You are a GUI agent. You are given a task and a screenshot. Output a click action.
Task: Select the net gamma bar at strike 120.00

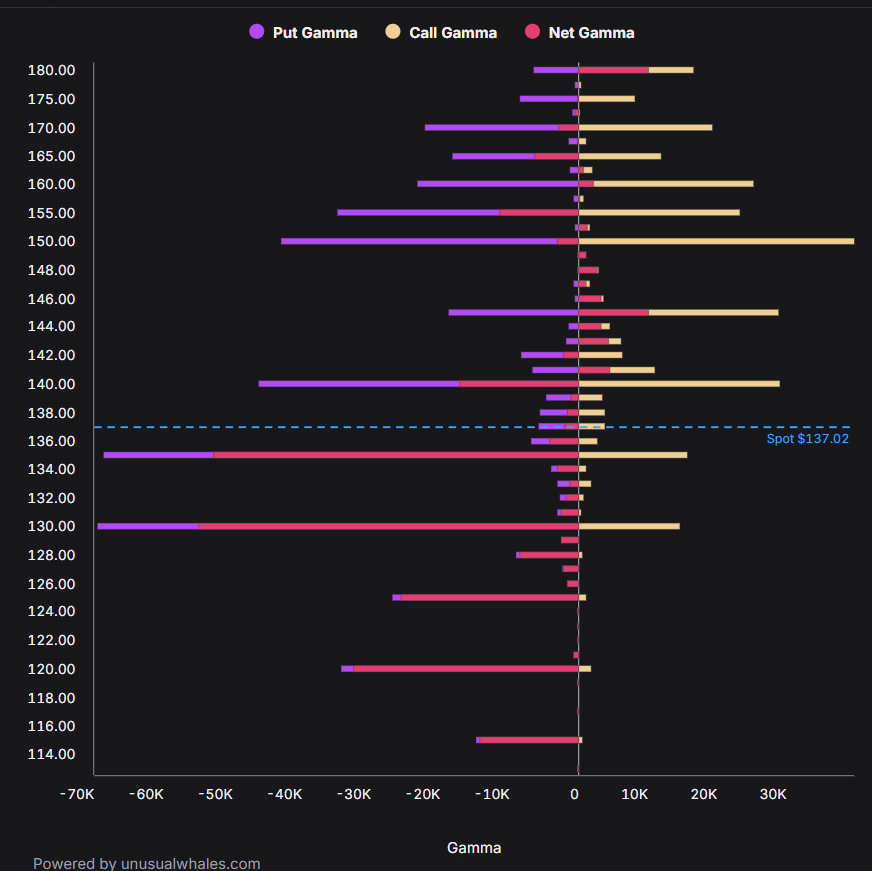pos(466,669)
